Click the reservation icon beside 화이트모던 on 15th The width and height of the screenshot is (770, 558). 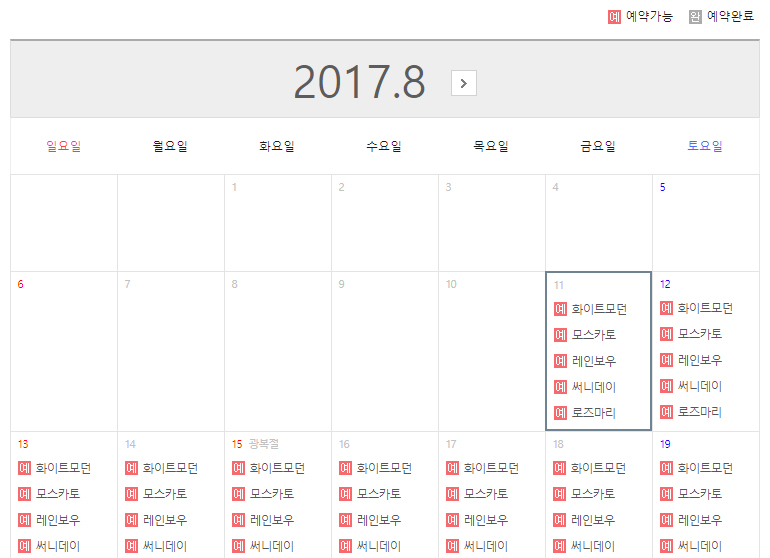(239, 468)
